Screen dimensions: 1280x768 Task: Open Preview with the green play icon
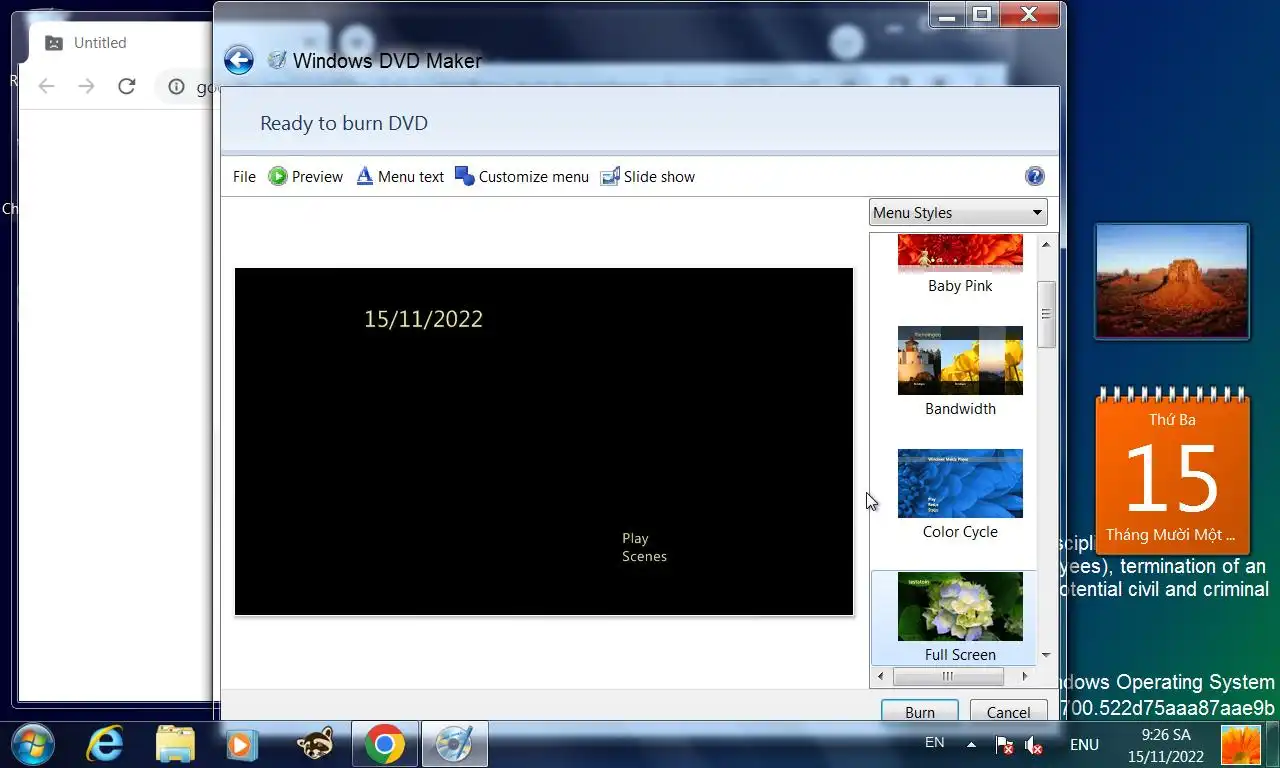pos(306,177)
